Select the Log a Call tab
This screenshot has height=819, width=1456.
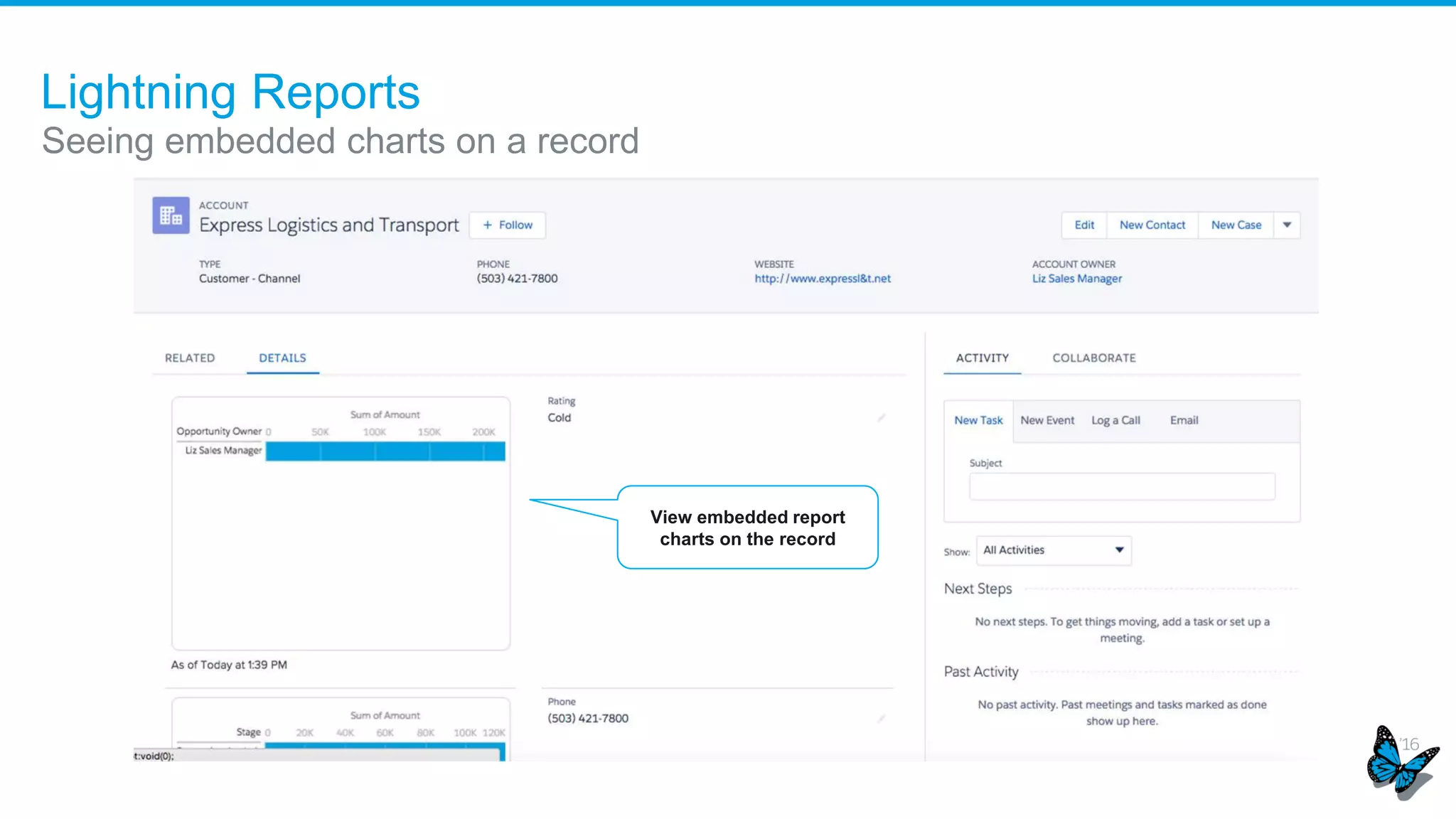point(1115,420)
